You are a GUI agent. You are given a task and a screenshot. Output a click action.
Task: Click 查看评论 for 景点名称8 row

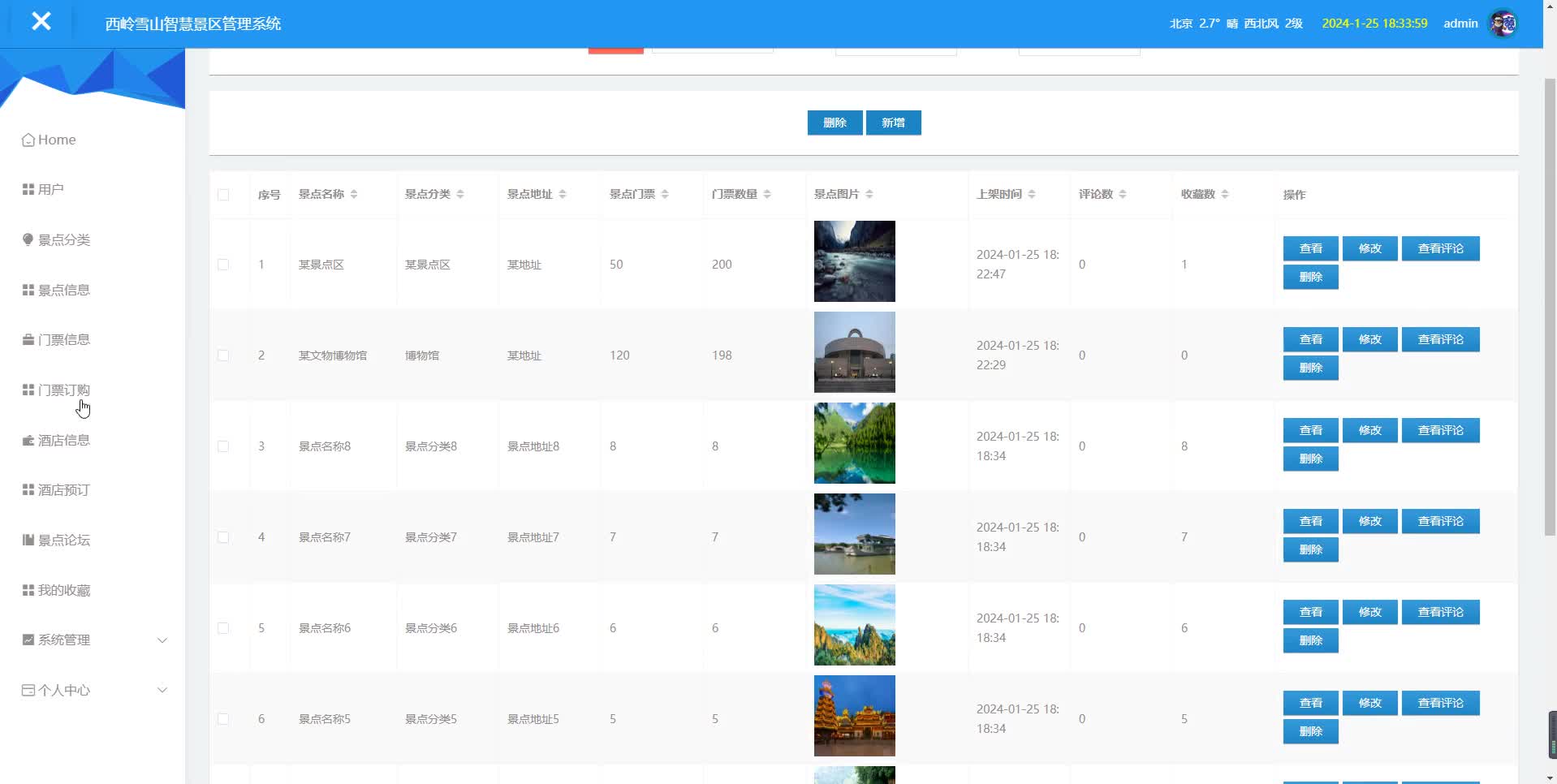[1440, 430]
